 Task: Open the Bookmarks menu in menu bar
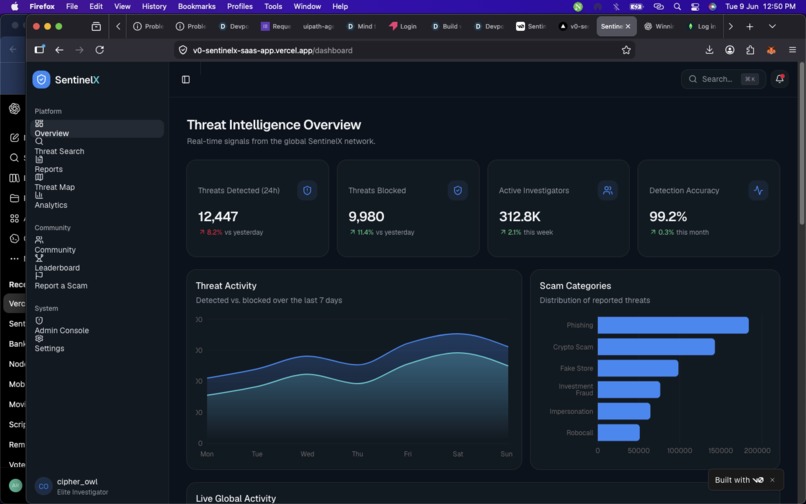[x=196, y=7]
